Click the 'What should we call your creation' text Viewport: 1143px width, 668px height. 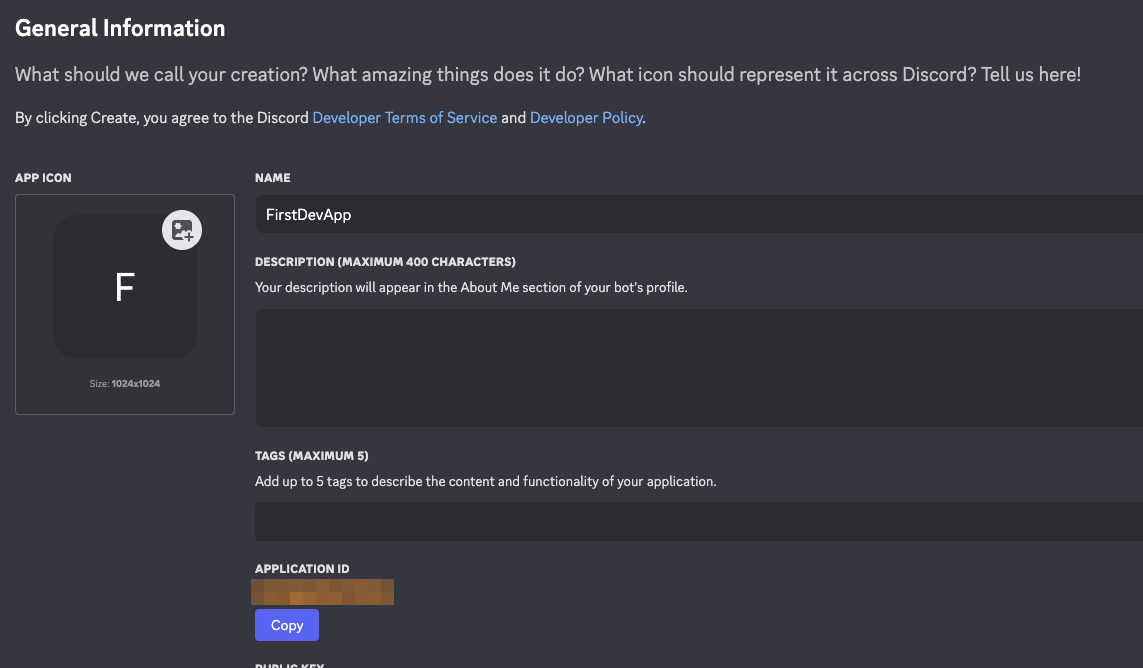click(547, 75)
